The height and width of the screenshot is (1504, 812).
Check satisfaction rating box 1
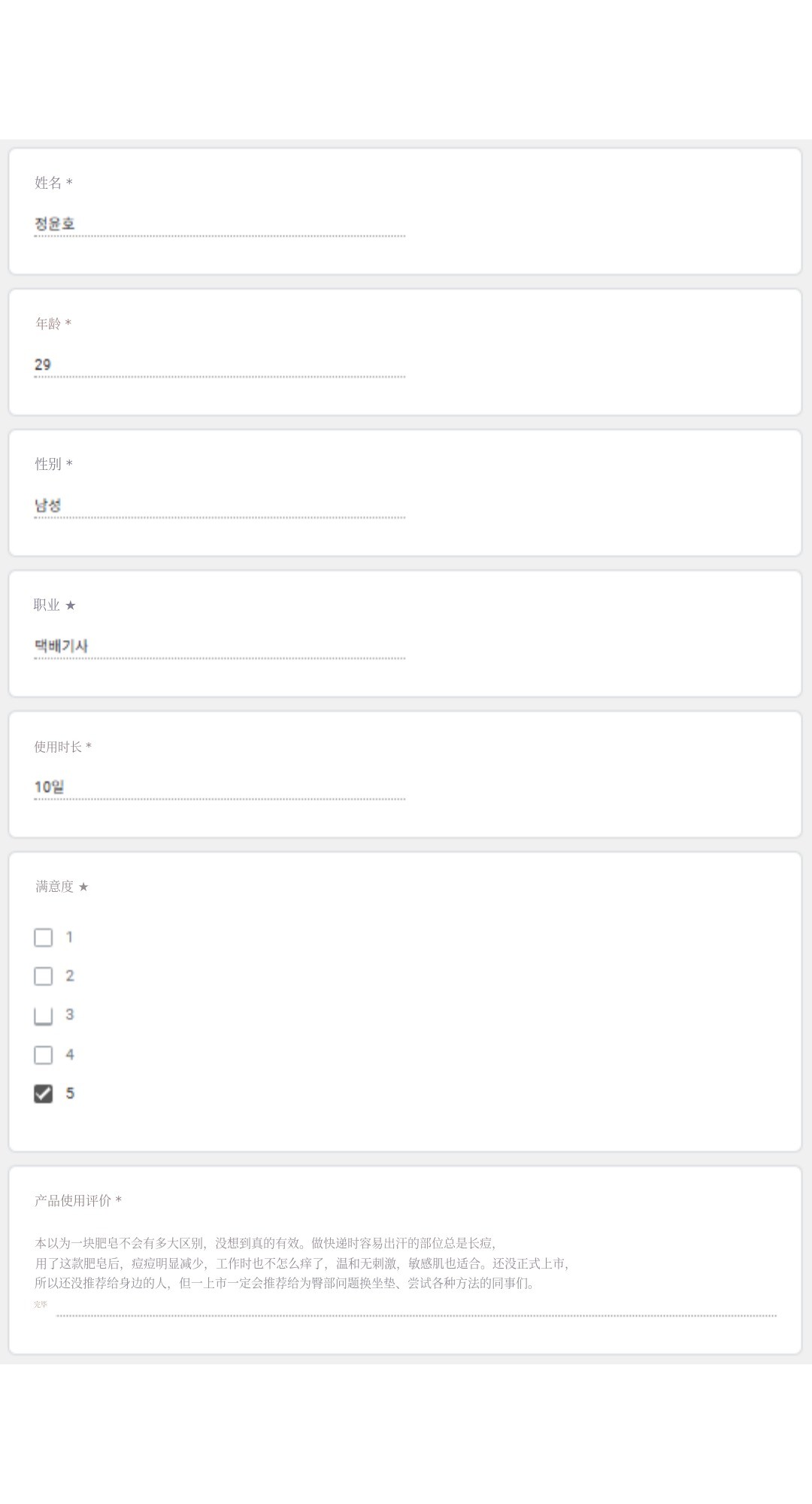[44, 938]
